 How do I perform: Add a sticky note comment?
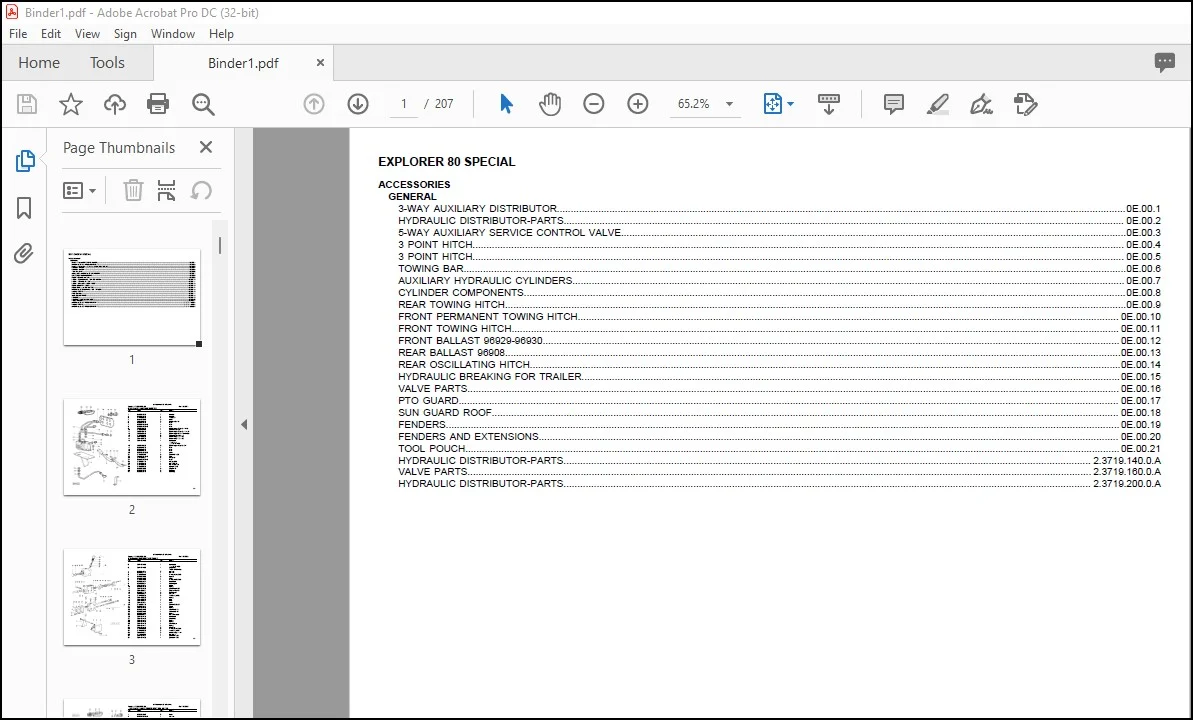893,104
